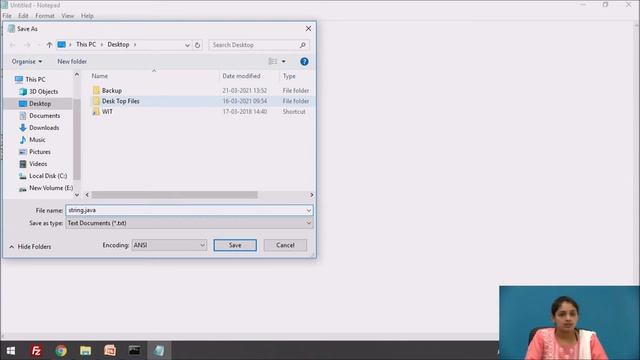Close the Save As dialog
The image size is (640, 360).
point(308,29)
